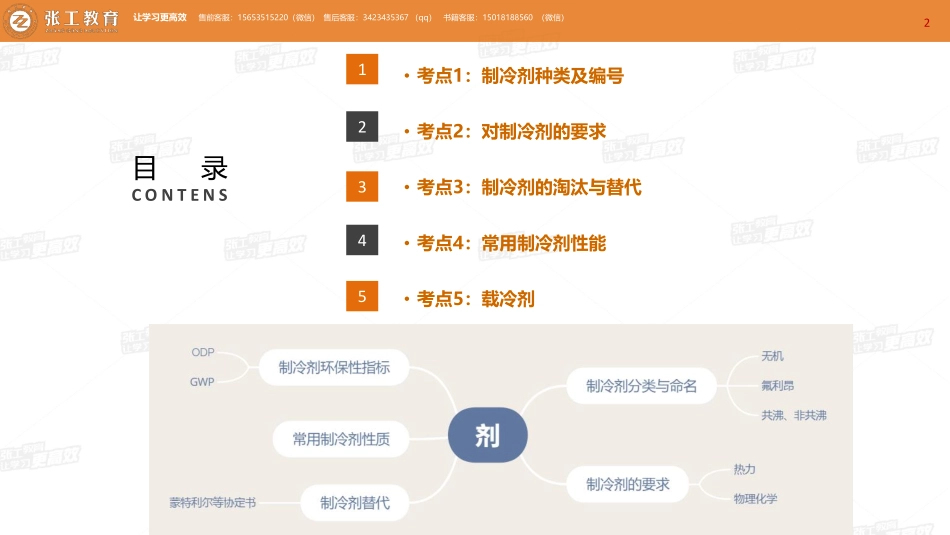Click the orange number 3 box
The height and width of the screenshot is (535, 950).
(362, 186)
